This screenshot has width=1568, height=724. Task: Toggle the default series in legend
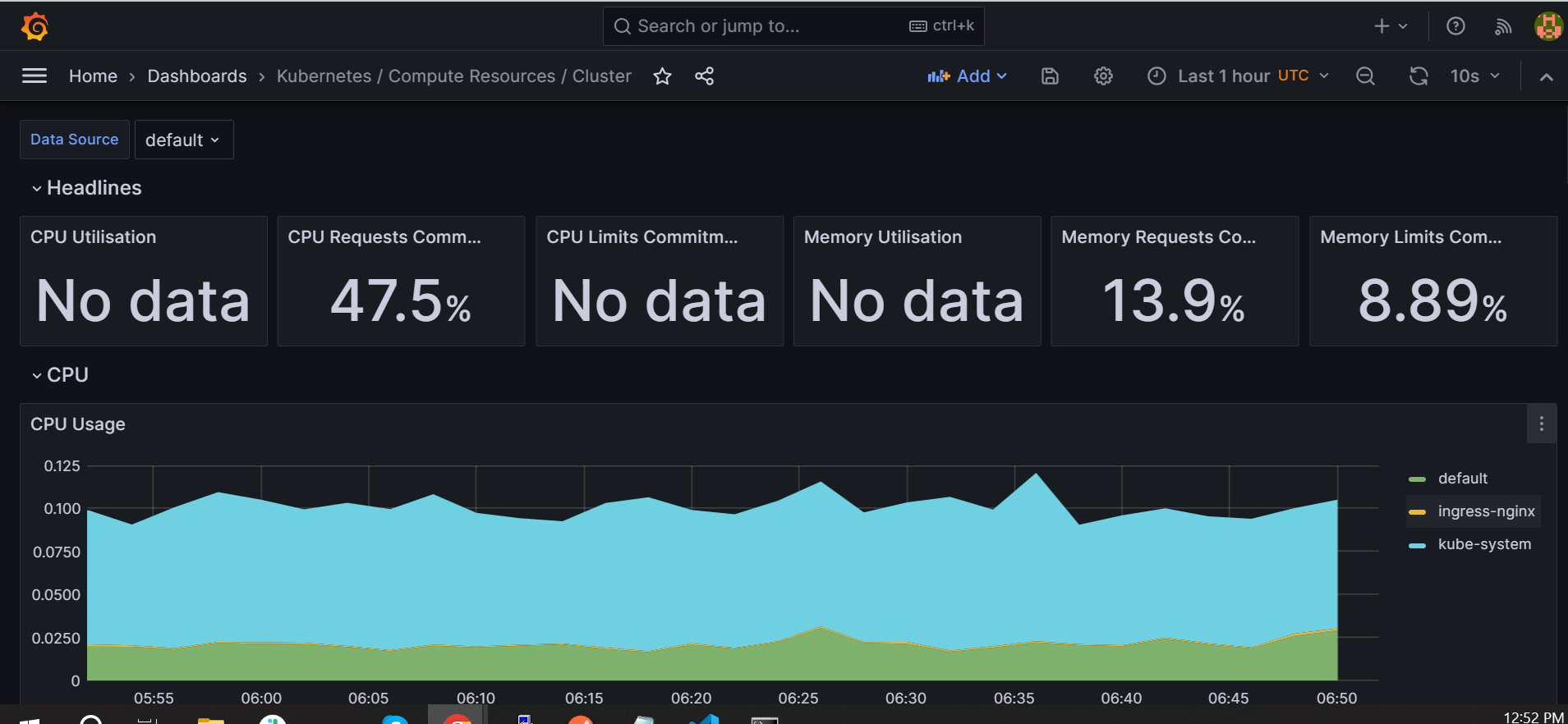(1462, 479)
